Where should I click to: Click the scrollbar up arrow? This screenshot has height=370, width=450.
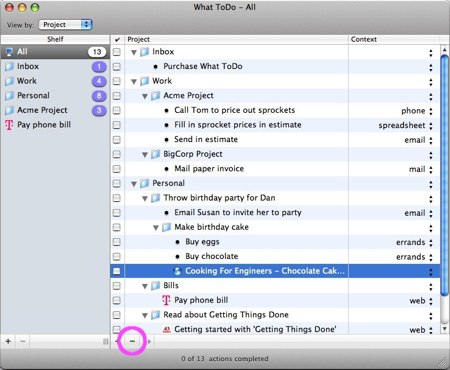tap(444, 50)
